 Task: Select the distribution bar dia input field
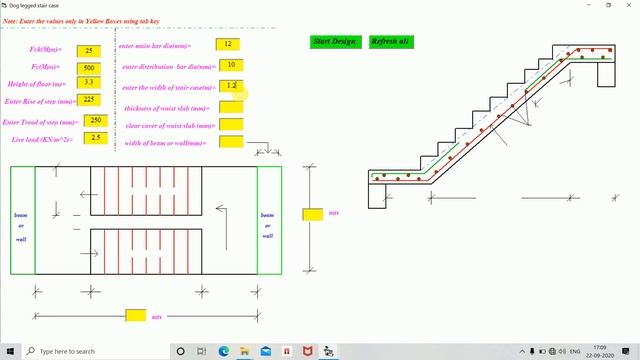231,65
